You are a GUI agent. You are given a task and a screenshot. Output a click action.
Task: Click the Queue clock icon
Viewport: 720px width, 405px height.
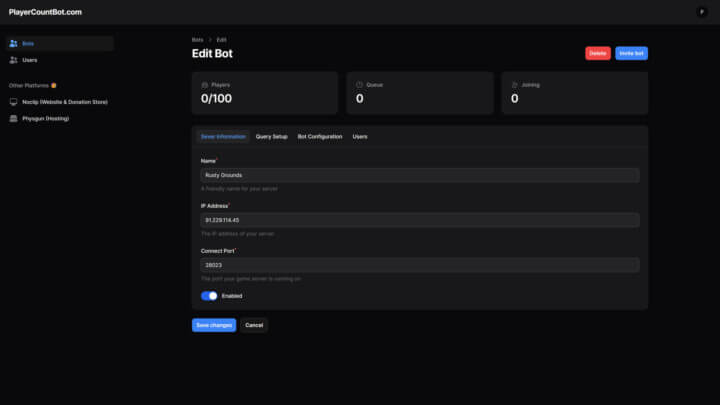click(x=359, y=85)
